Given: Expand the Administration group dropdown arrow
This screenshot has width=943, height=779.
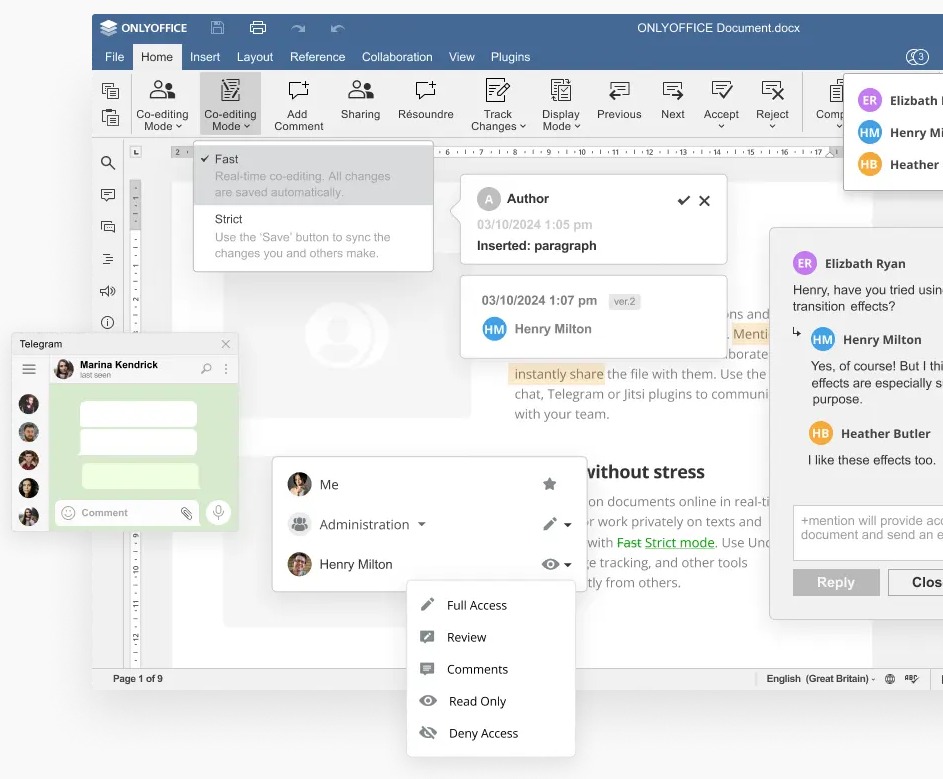Looking at the screenshot, I should [x=422, y=524].
